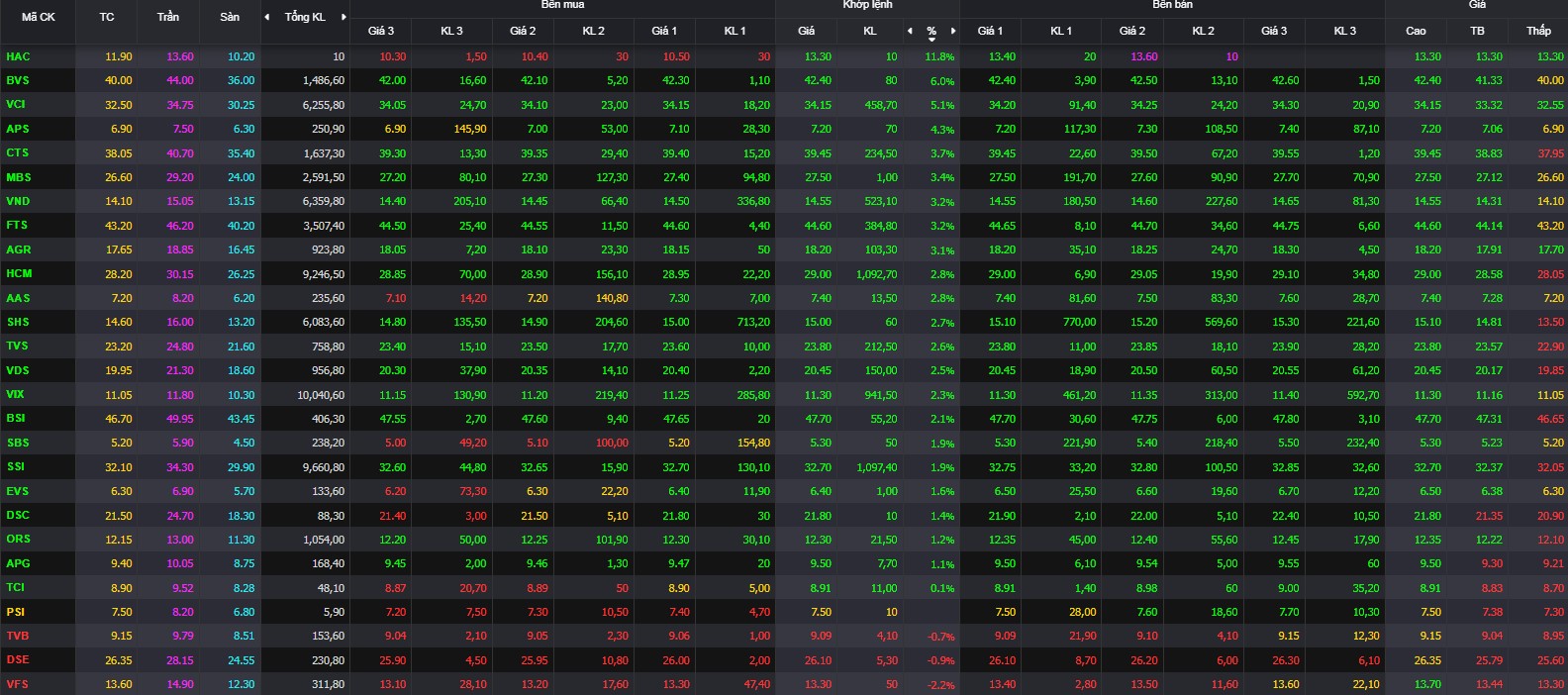Click the KL 3 header under Bên bán
This screenshot has height=695, width=1568.
coord(1344,31)
